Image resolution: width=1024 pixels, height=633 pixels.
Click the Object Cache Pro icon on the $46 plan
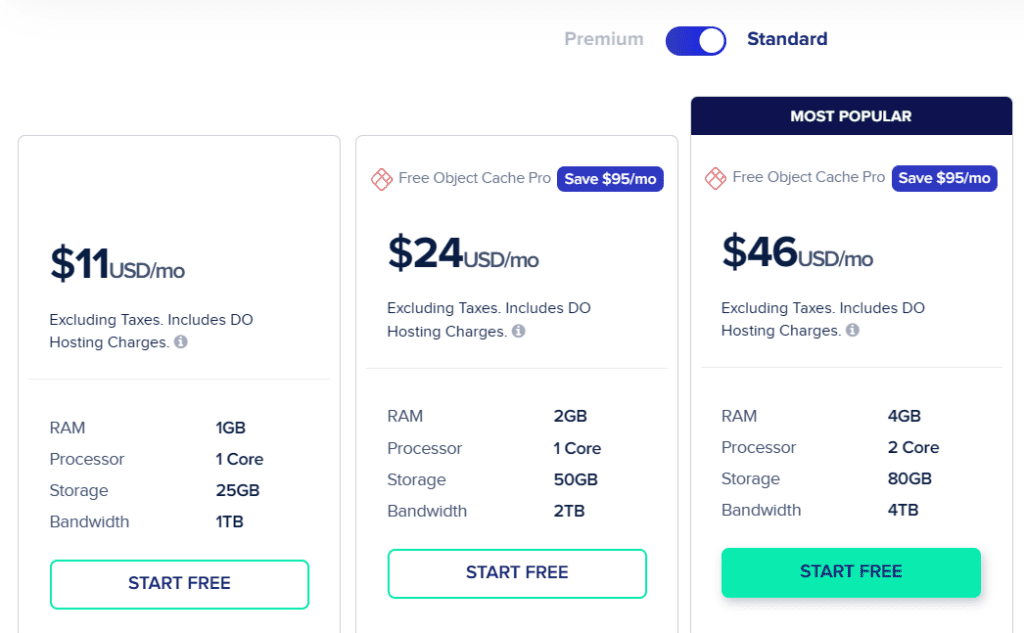pos(715,178)
